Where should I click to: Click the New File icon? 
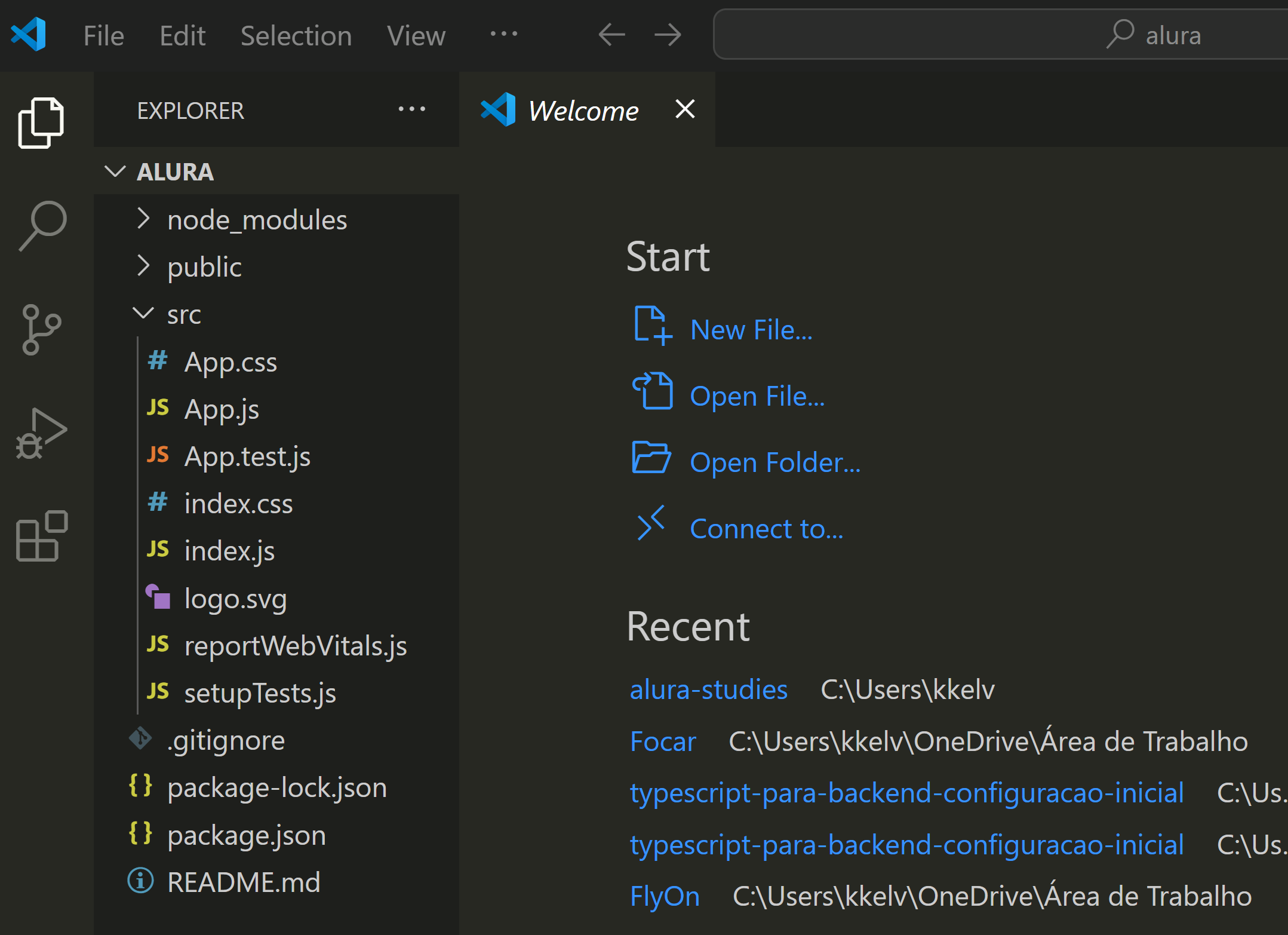coord(653,326)
